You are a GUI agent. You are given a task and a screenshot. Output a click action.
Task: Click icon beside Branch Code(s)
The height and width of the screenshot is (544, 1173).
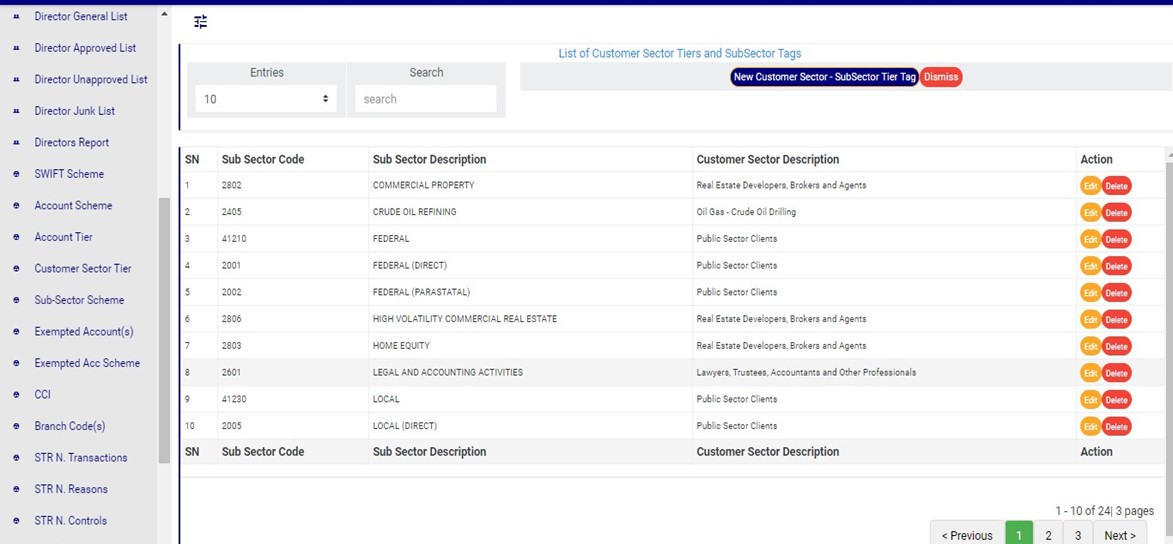[x=16, y=426]
